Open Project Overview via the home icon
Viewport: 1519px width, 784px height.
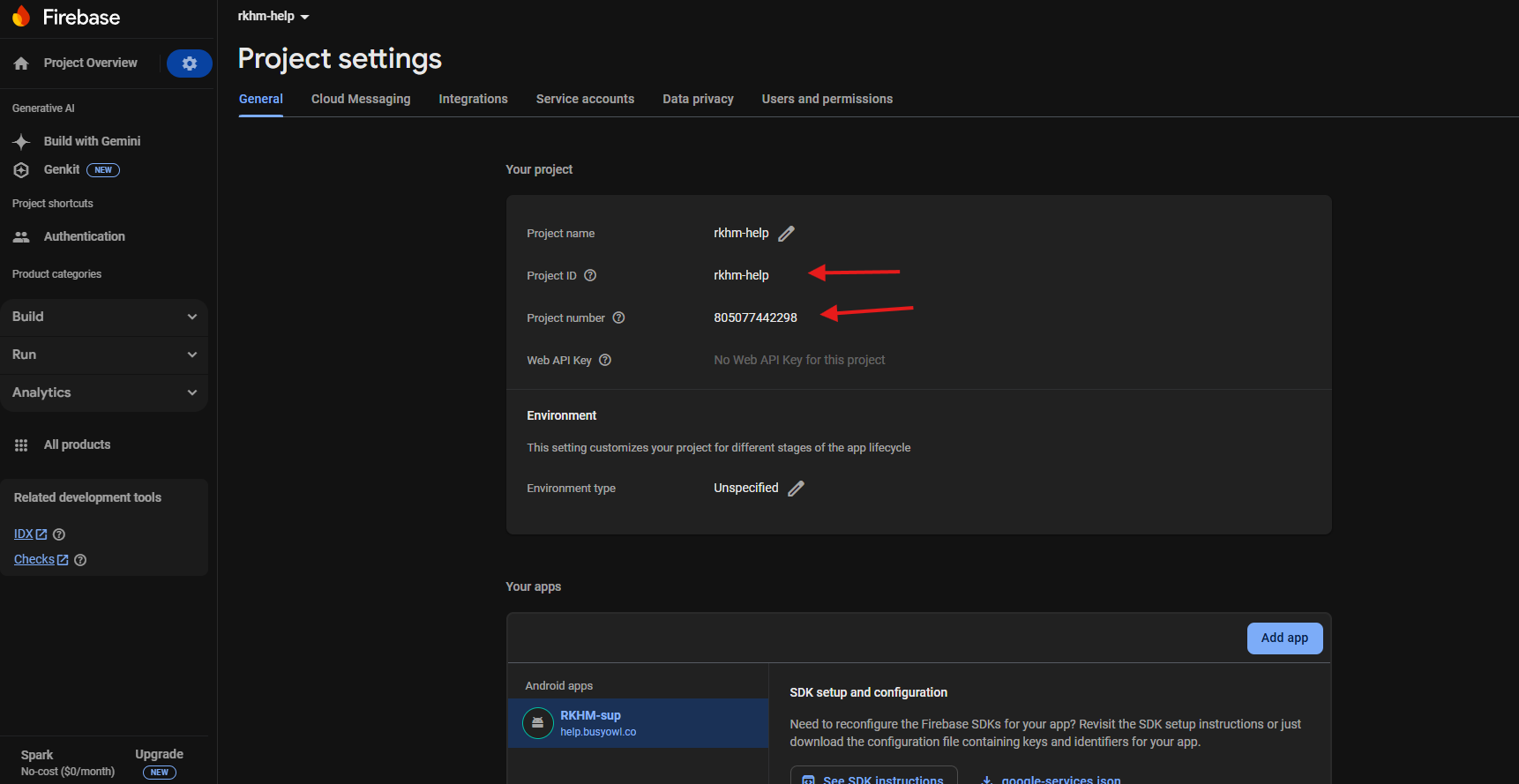21,63
